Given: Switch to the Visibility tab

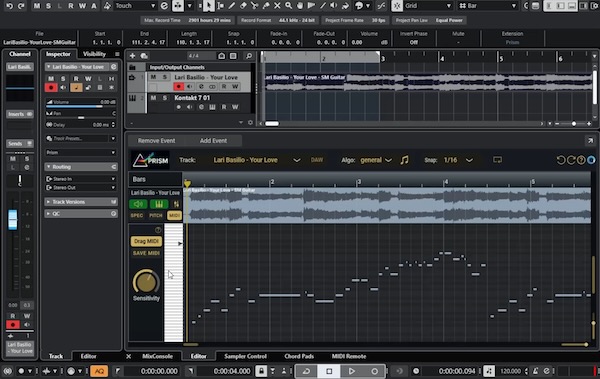Looking at the screenshot, I should tap(95, 54).
